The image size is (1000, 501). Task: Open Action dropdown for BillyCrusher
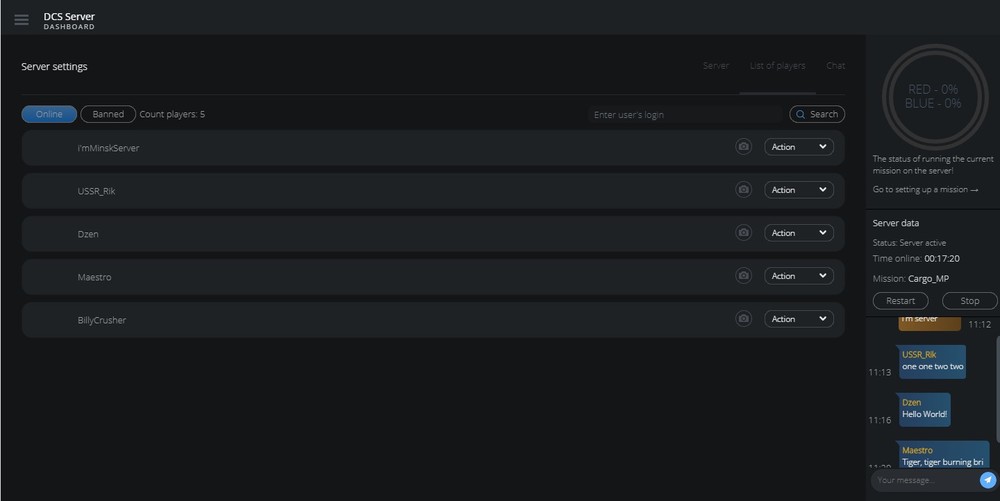pyautogui.click(x=799, y=319)
